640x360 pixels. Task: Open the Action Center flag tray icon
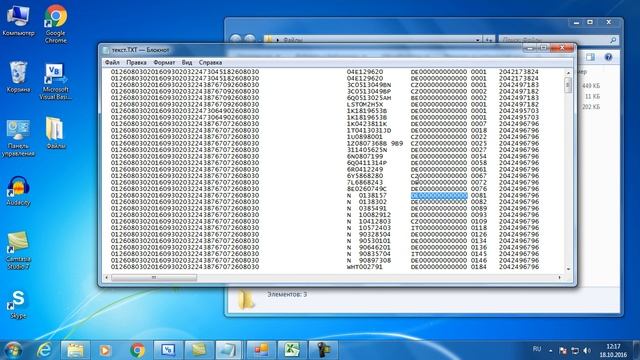click(x=563, y=351)
